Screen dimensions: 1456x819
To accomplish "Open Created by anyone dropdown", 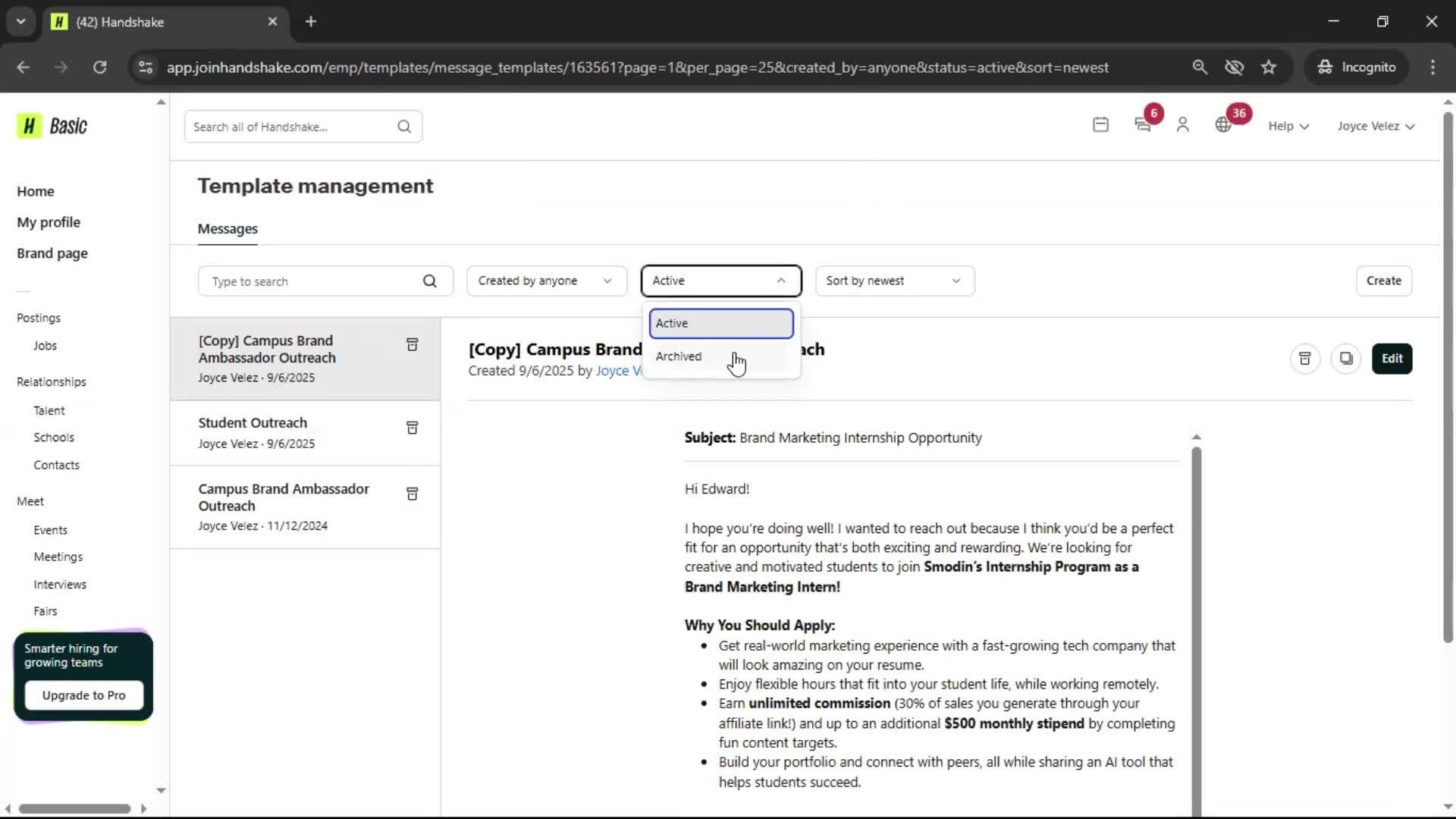I will (546, 281).
